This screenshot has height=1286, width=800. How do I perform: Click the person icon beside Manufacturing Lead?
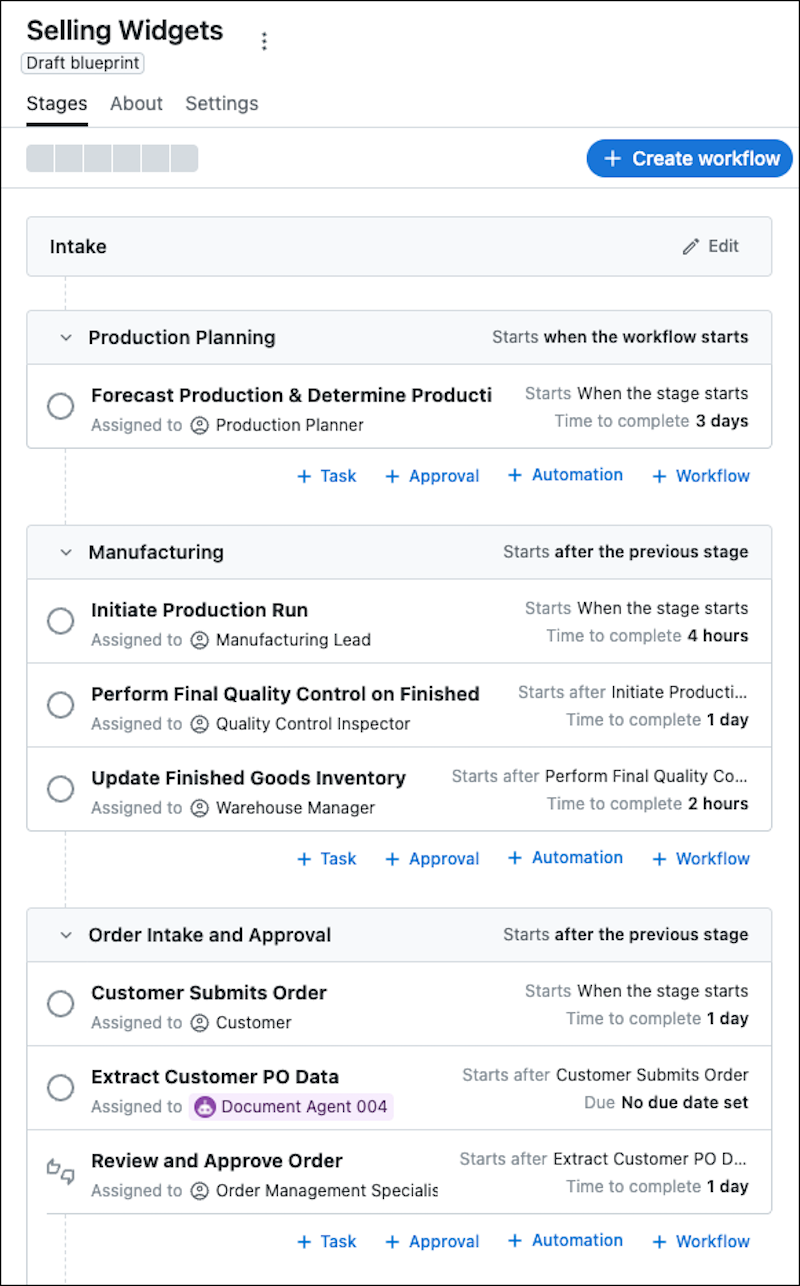(200, 640)
